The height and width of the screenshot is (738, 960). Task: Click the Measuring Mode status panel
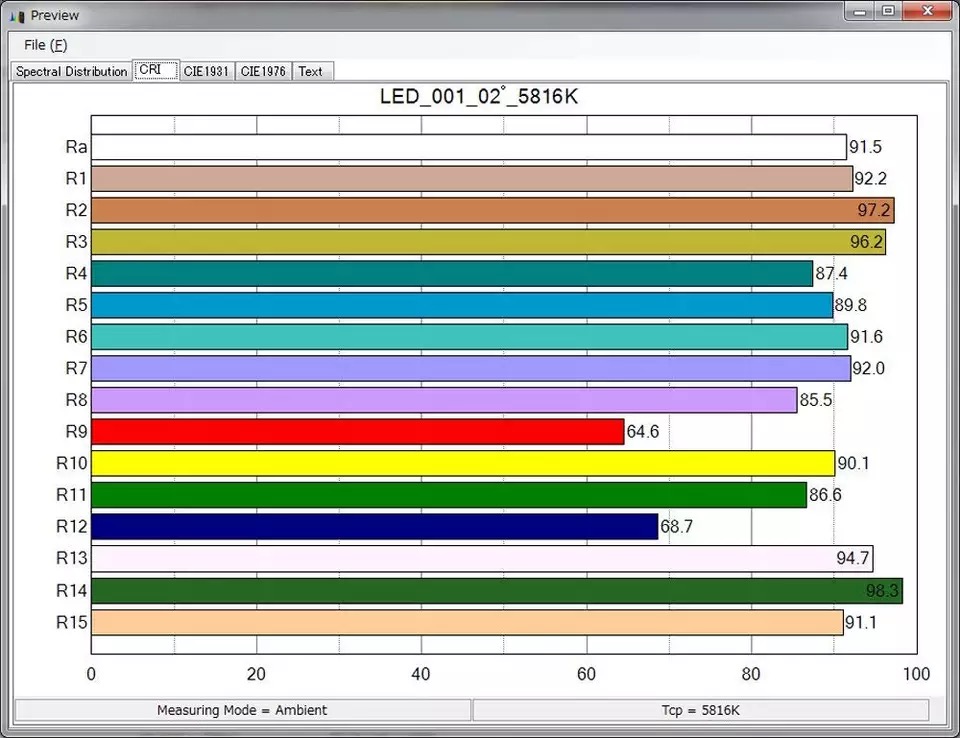point(242,710)
